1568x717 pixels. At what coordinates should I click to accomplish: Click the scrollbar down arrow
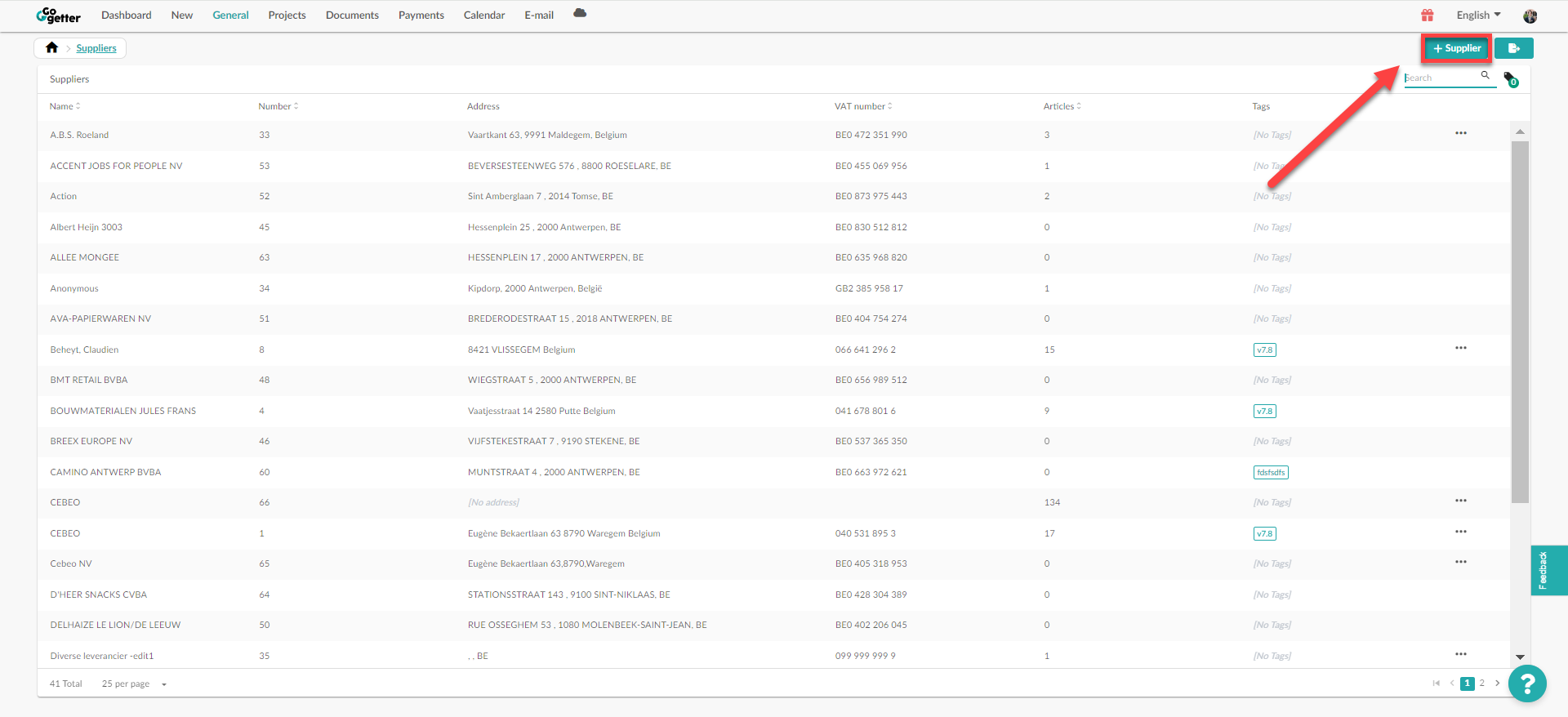point(1520,657)
